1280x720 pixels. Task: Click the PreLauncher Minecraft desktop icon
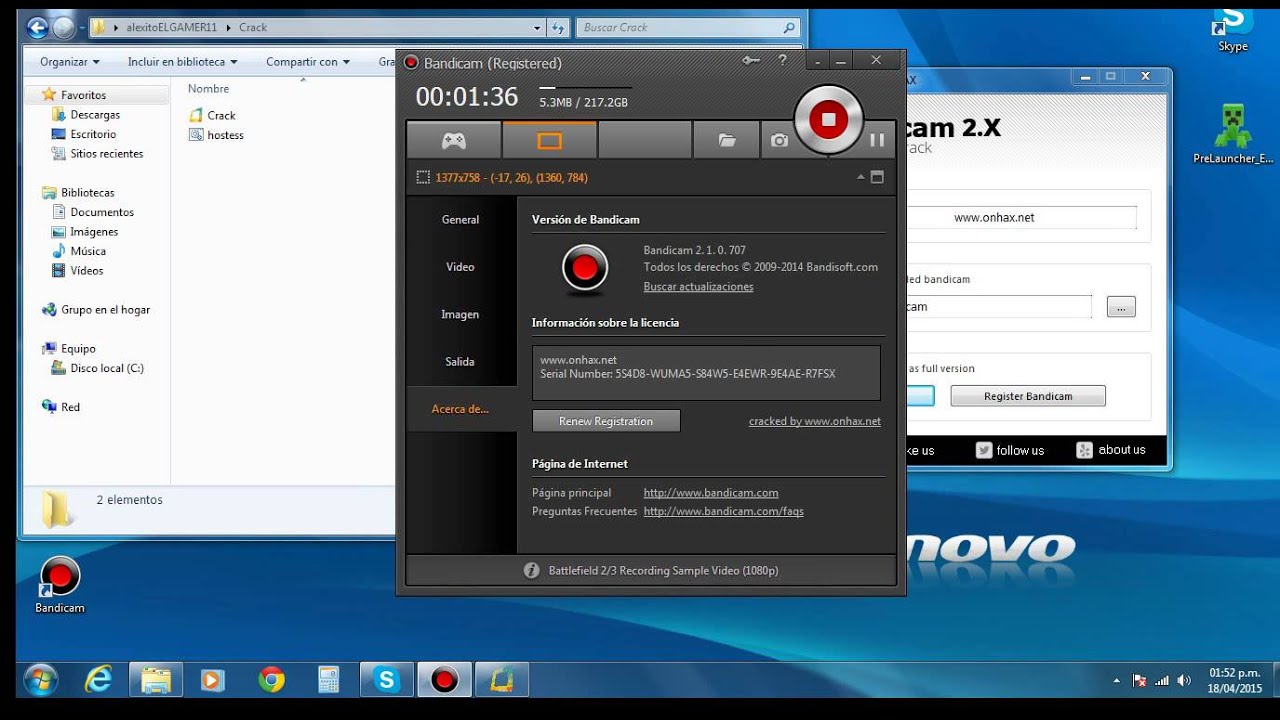(1233, 132)
